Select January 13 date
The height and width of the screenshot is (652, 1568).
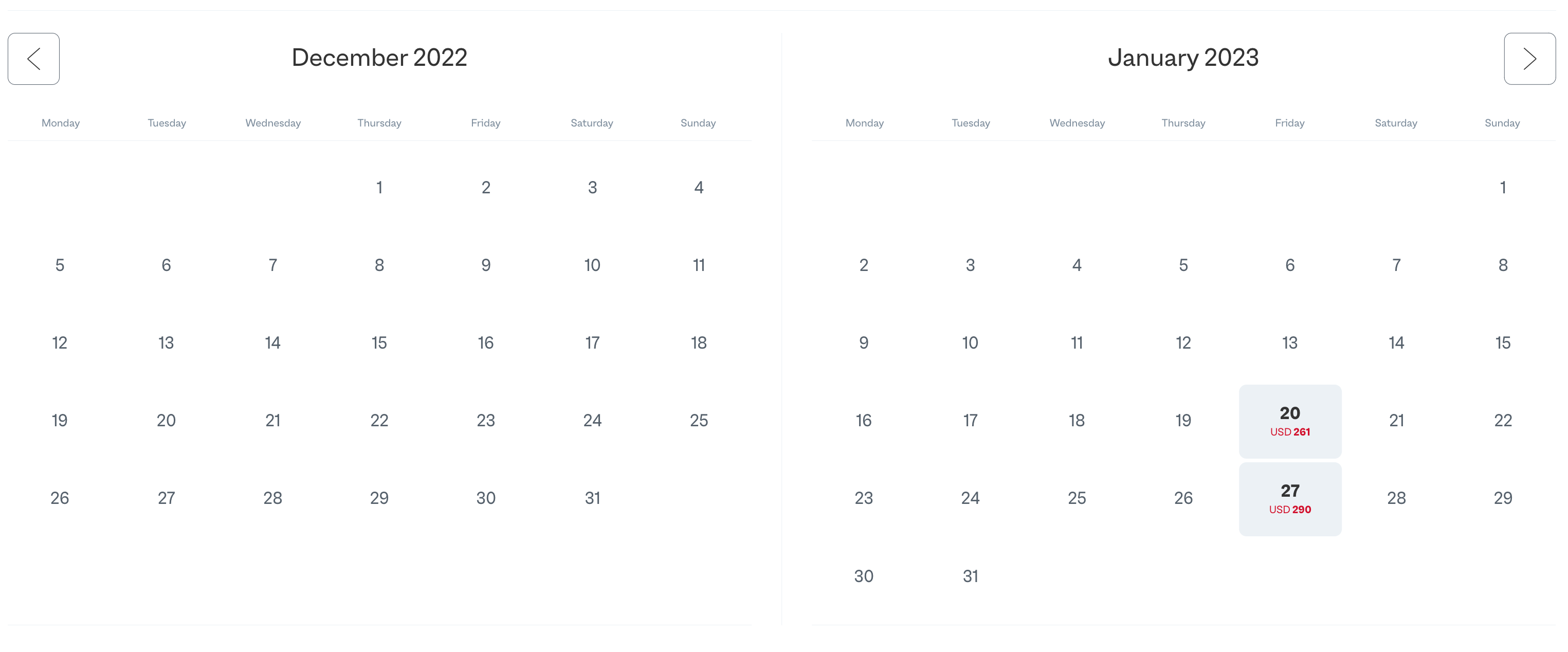[1290, 343]
